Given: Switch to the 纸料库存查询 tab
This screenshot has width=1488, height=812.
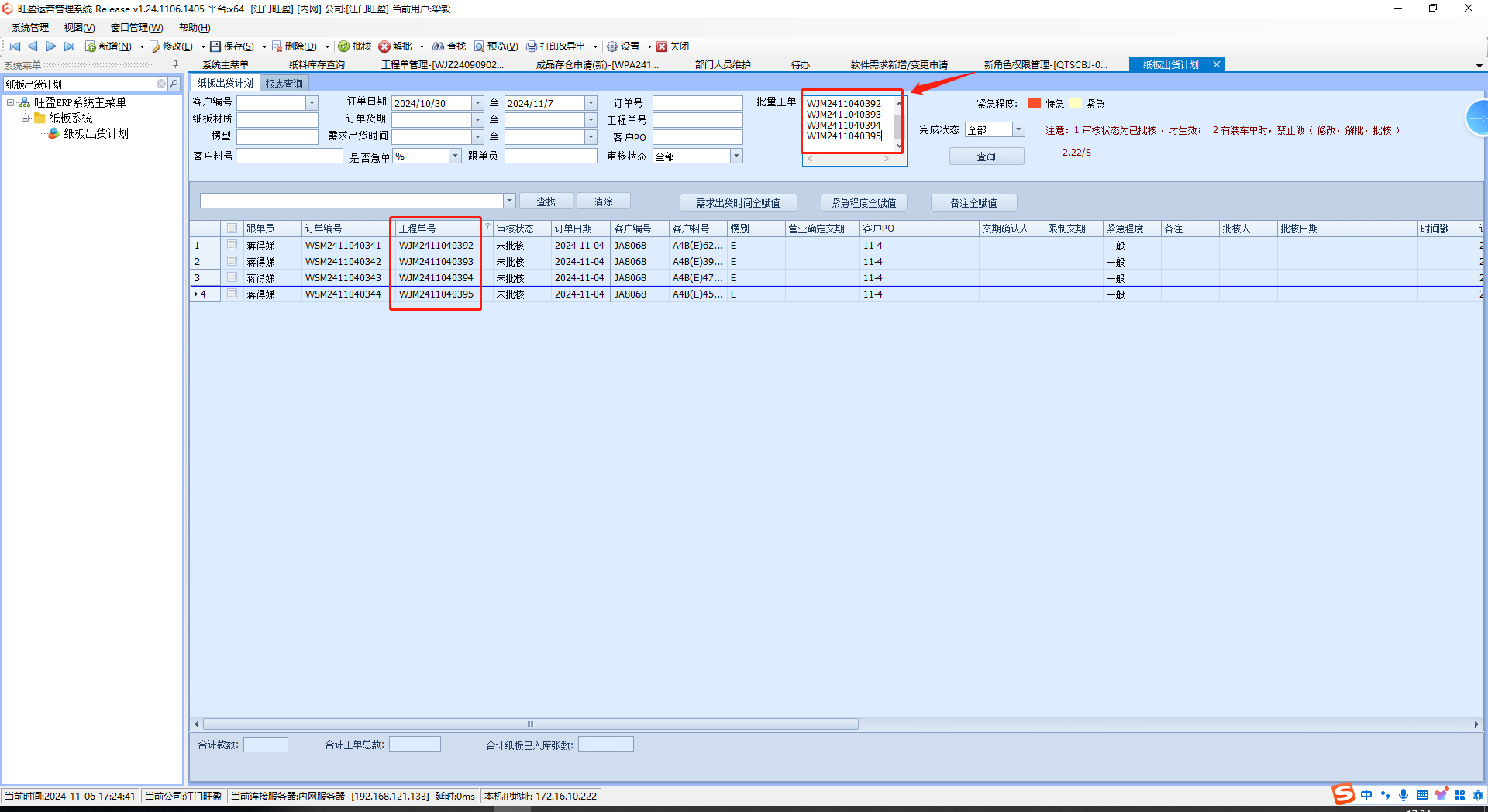Looking at the screenshot, I should (317, 65).
